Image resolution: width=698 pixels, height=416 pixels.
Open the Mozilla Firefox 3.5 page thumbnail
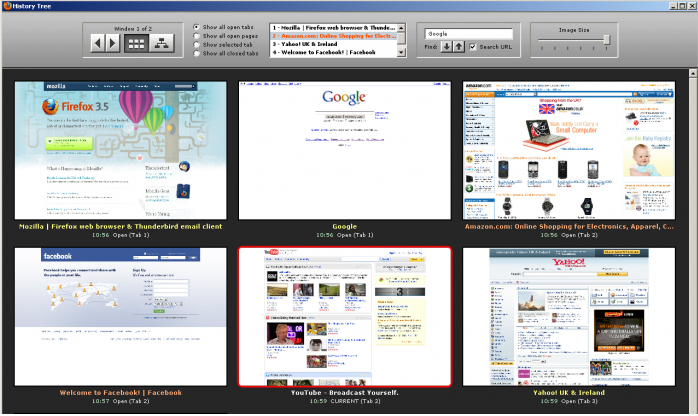coord(121,150)
